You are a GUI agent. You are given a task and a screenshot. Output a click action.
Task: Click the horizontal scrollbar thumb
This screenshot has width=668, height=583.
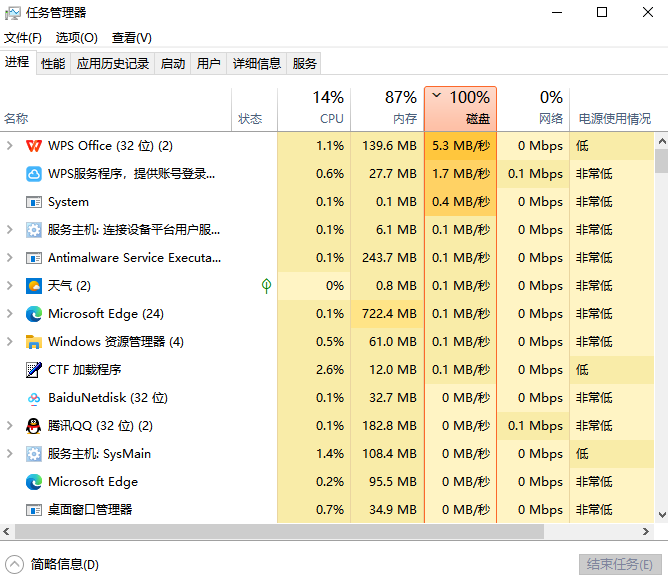tap(279, 531)
